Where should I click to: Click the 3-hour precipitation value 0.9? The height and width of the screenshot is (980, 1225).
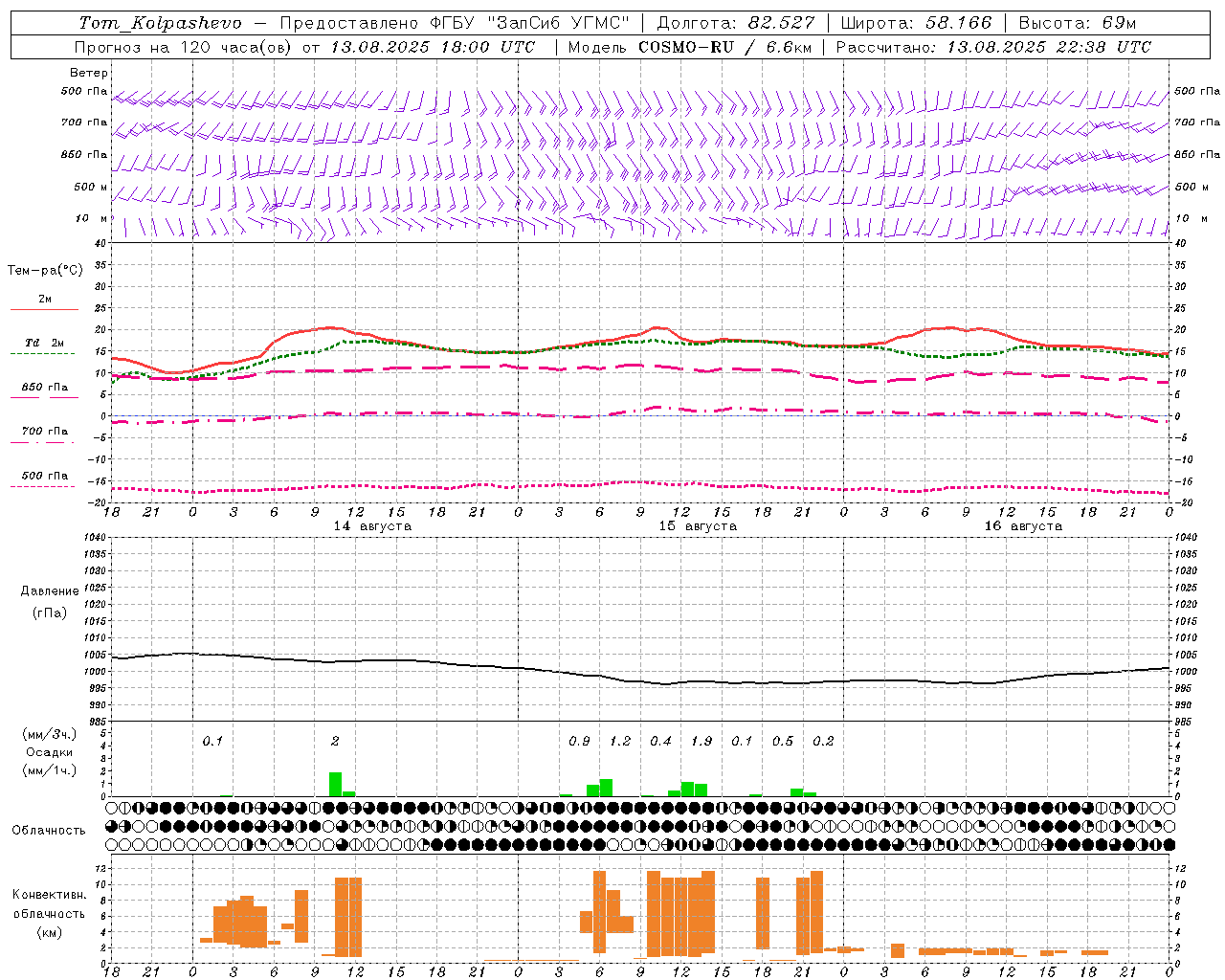(579, 742)
